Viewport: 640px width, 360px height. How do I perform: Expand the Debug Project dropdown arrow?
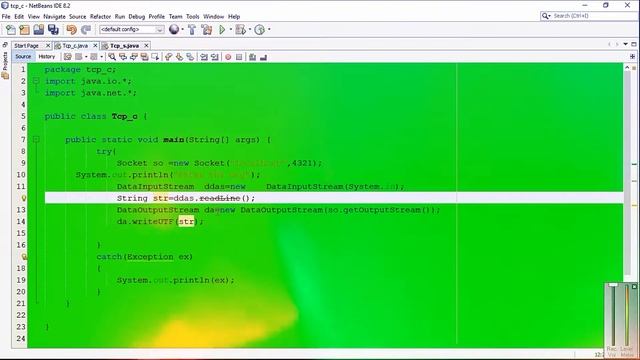pyautogui.click(x=250, y=29)
